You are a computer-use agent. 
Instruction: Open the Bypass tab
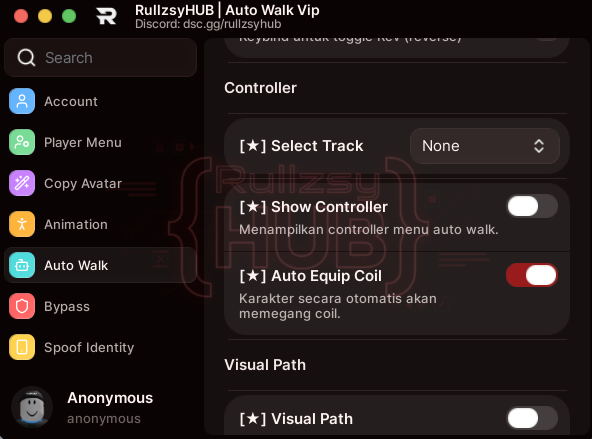[x=100, y=306]
